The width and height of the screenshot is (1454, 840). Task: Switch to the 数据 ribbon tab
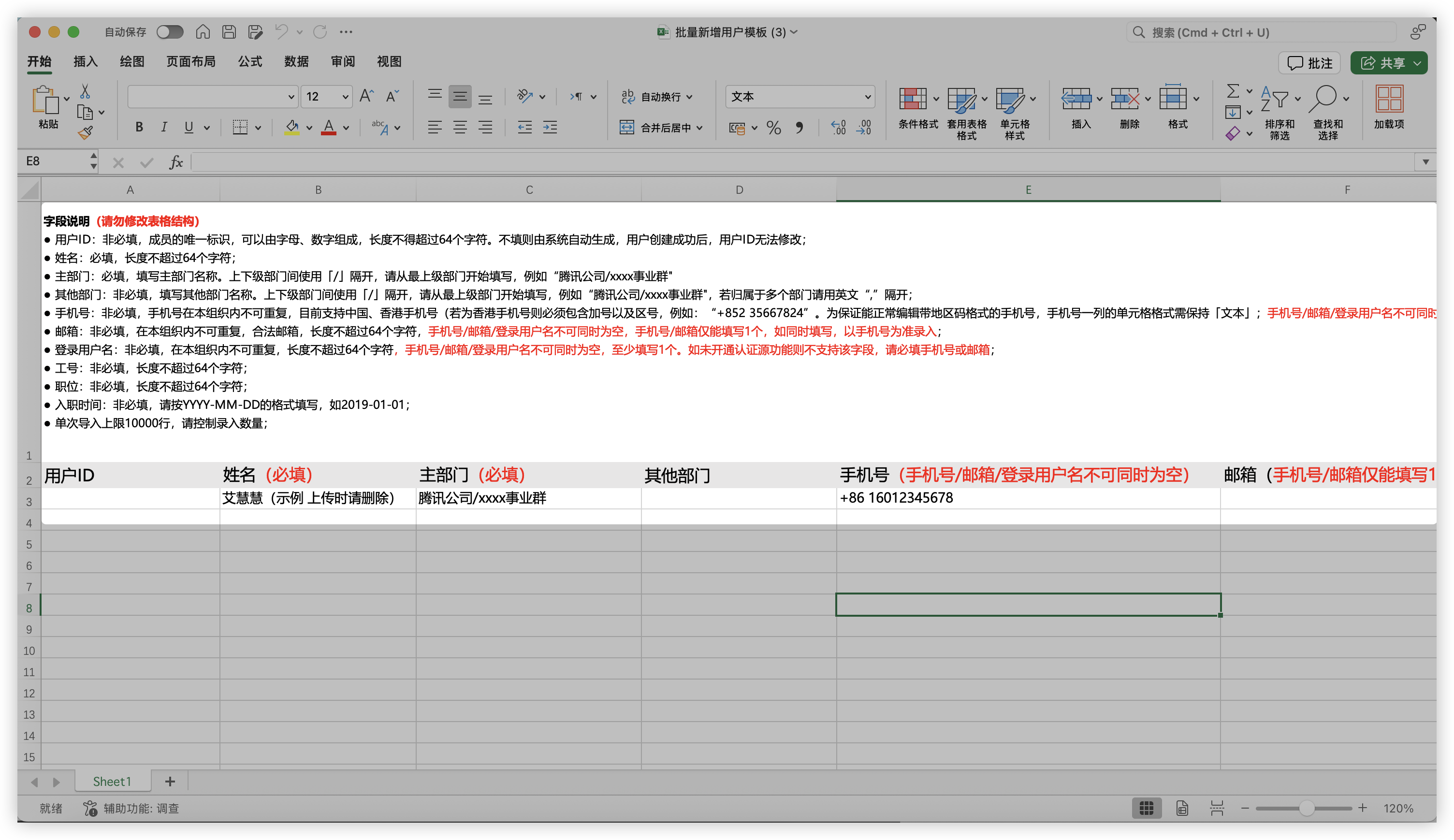point(296,62)
